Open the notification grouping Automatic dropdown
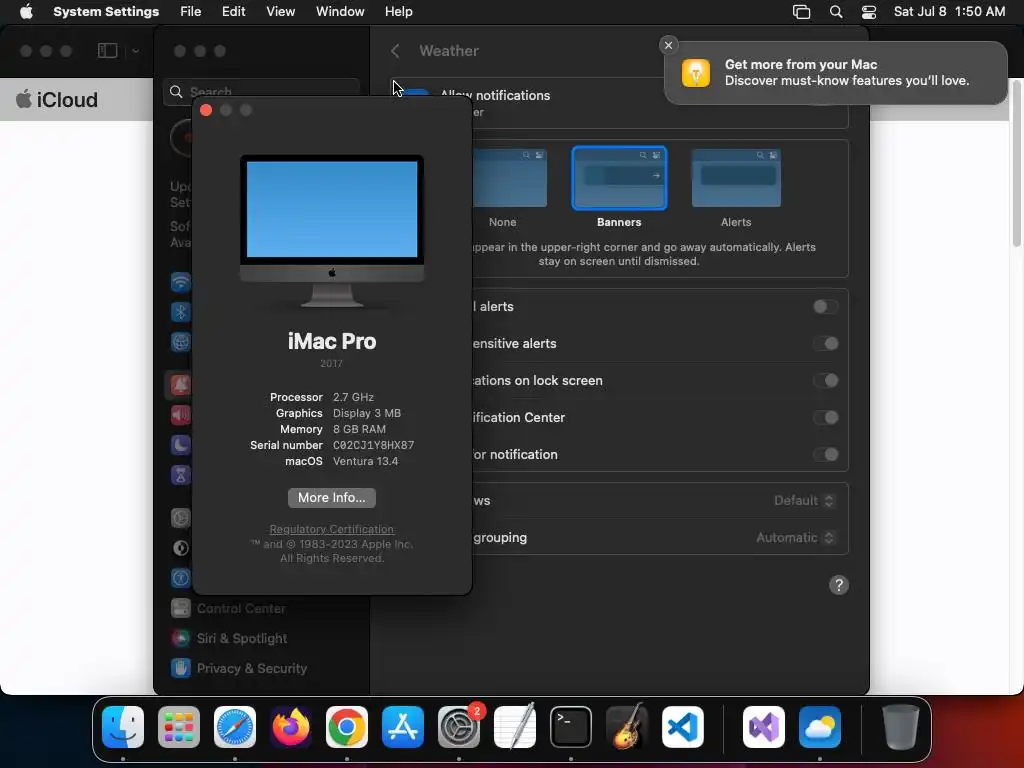Image resolution: width=1024 pixels, height=768 pixels. (x=795, y=537)
